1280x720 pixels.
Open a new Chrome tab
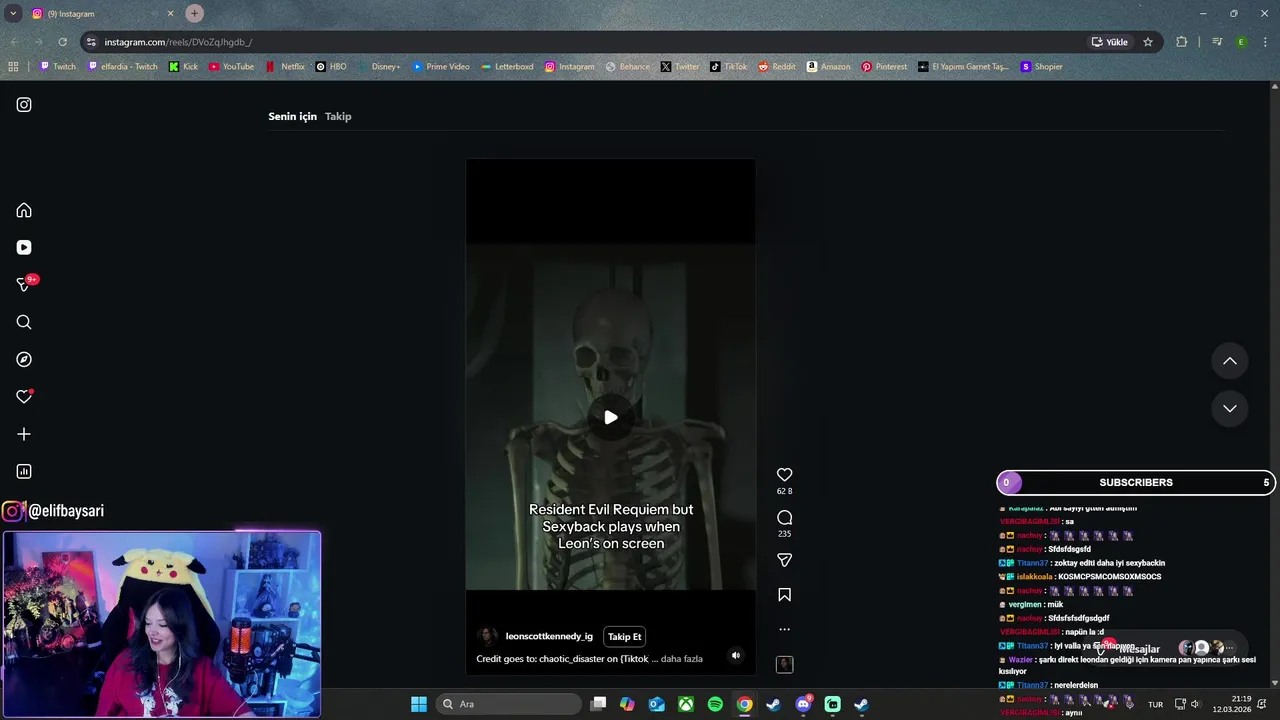tap(194, 14)
